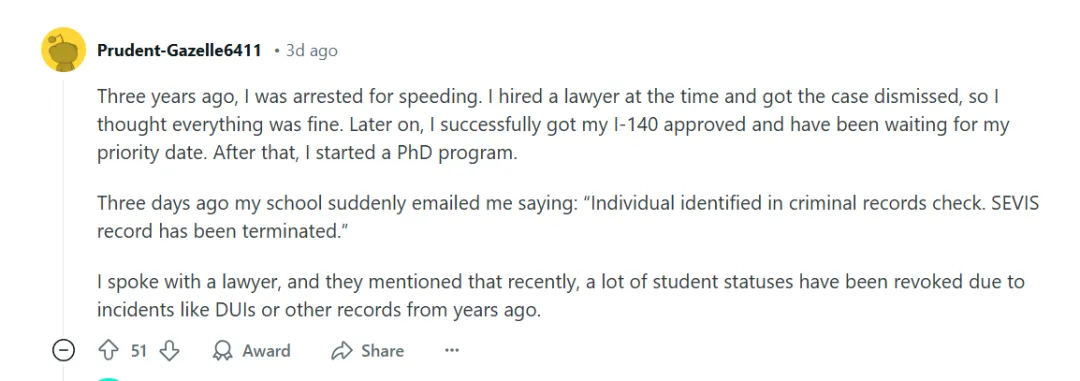Click the Share arrow icon

pos(342,351)
